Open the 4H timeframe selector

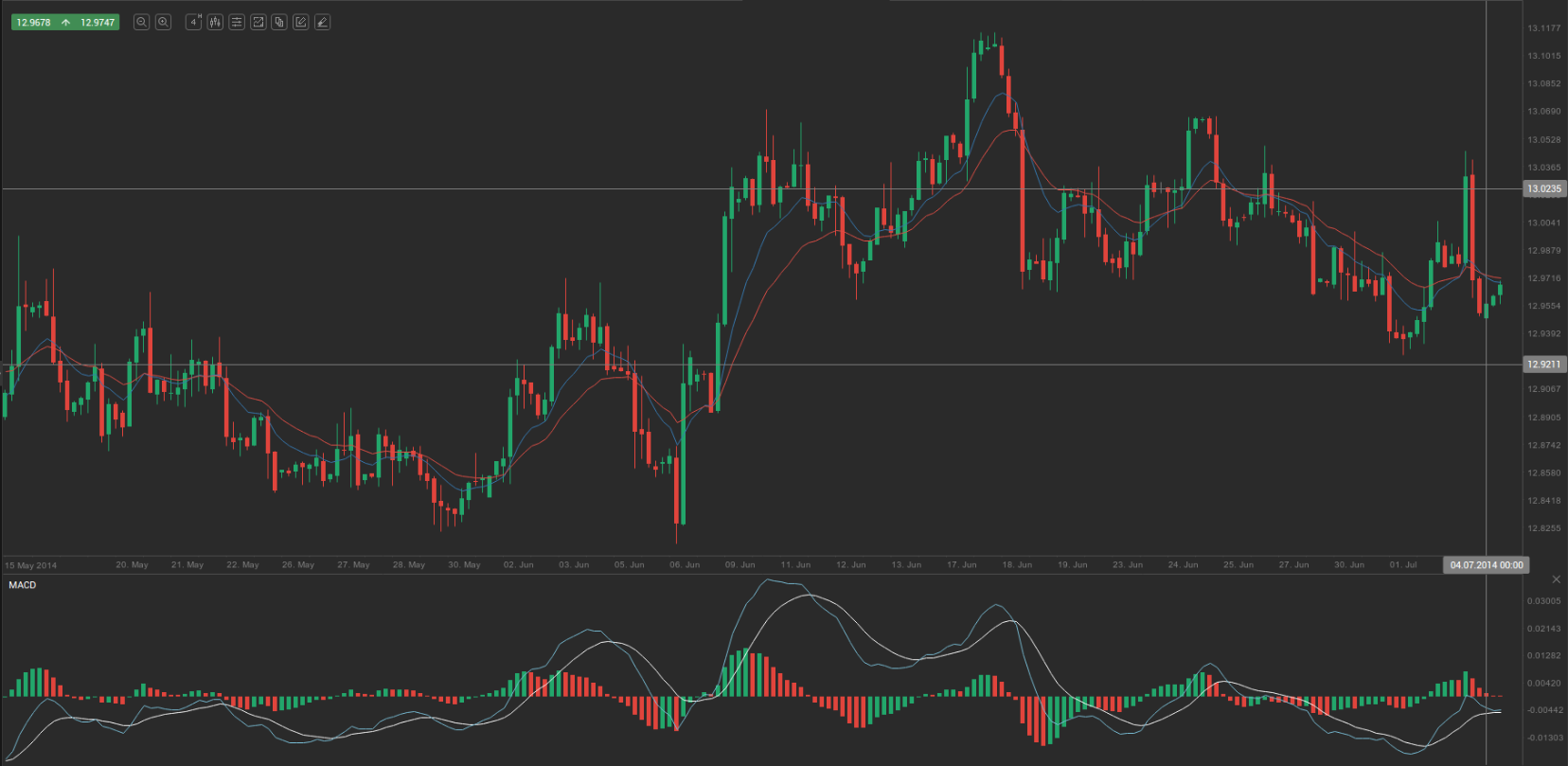coord(193,22)
